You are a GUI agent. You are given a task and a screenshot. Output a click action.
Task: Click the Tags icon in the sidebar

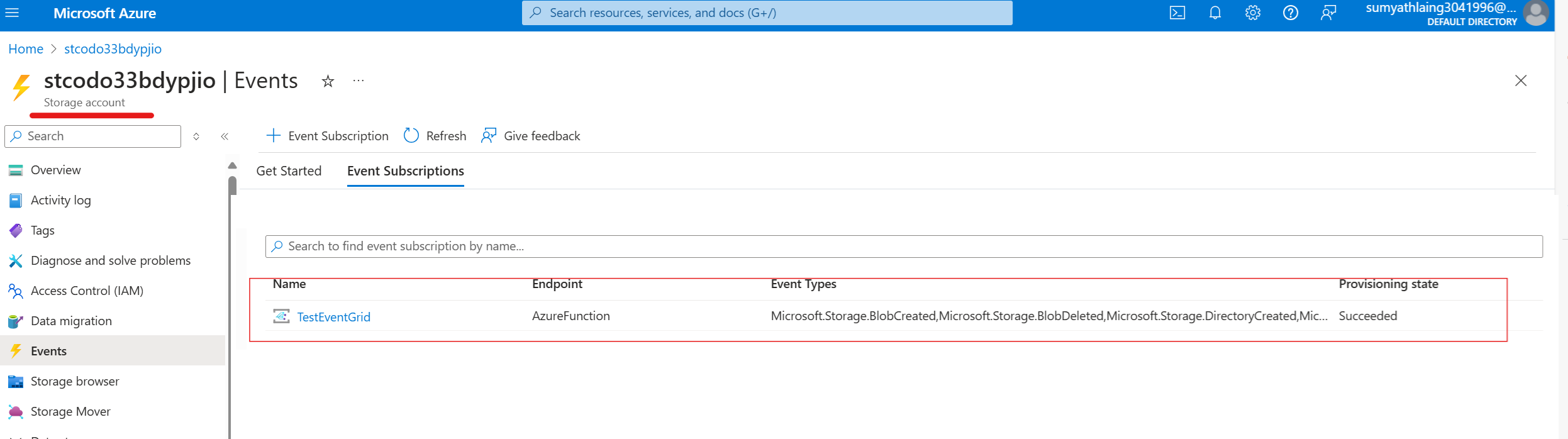[x=16, y=230]
